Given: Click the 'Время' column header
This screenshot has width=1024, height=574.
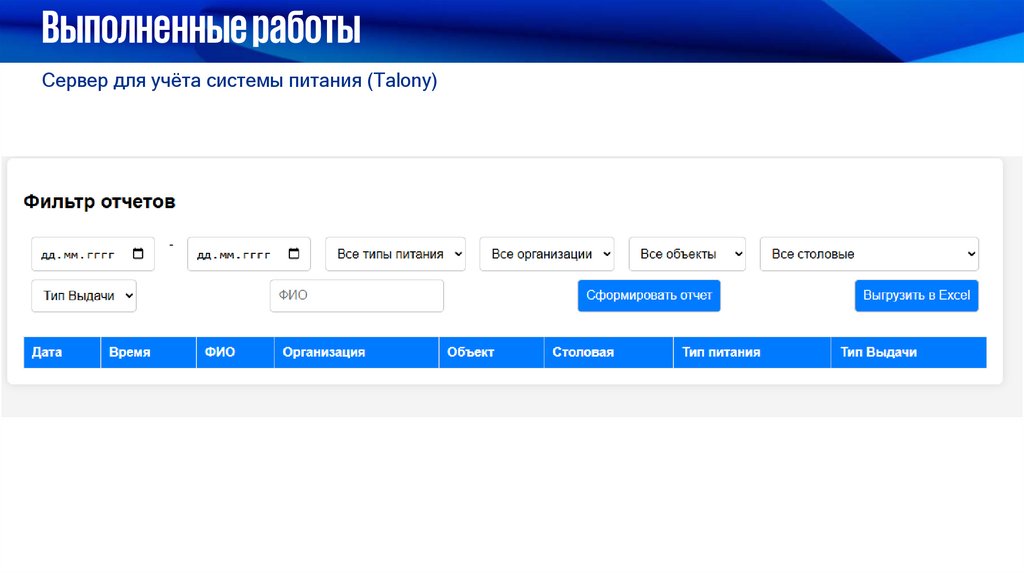Looking at the screenshot, I should click(148, 353).
